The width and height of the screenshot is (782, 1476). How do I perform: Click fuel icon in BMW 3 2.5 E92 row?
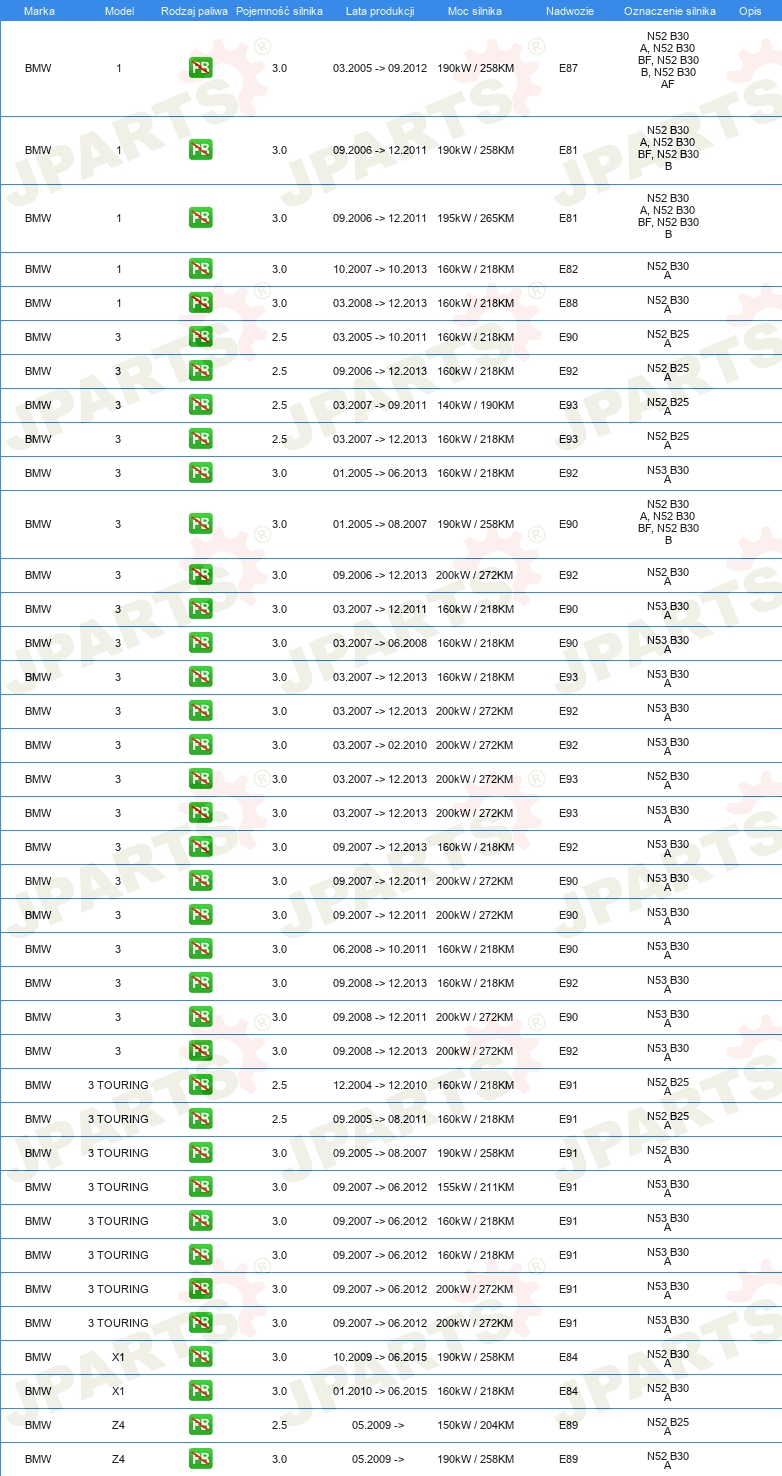[x=200, y=371]
